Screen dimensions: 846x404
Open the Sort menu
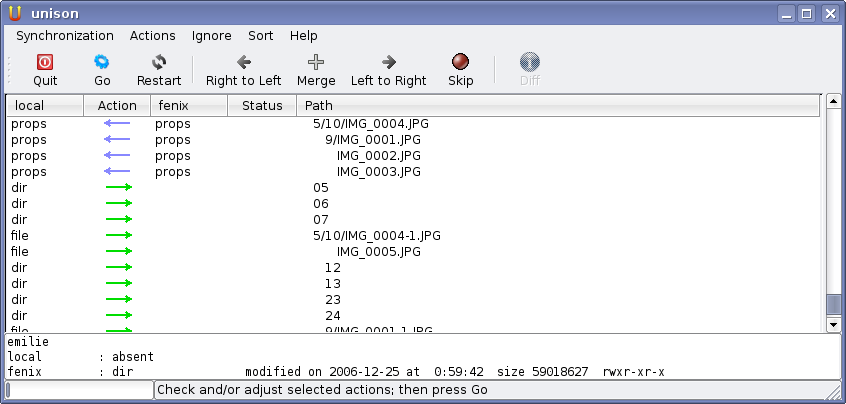point(261,36)
